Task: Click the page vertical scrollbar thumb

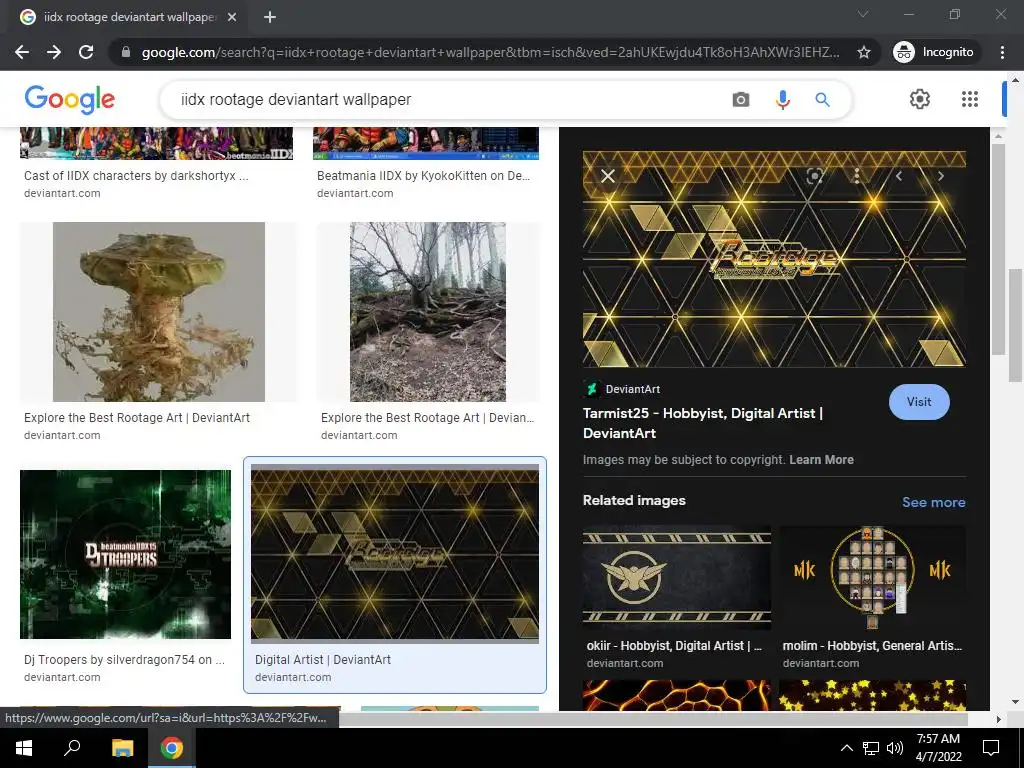Action: coord(1014,325)
